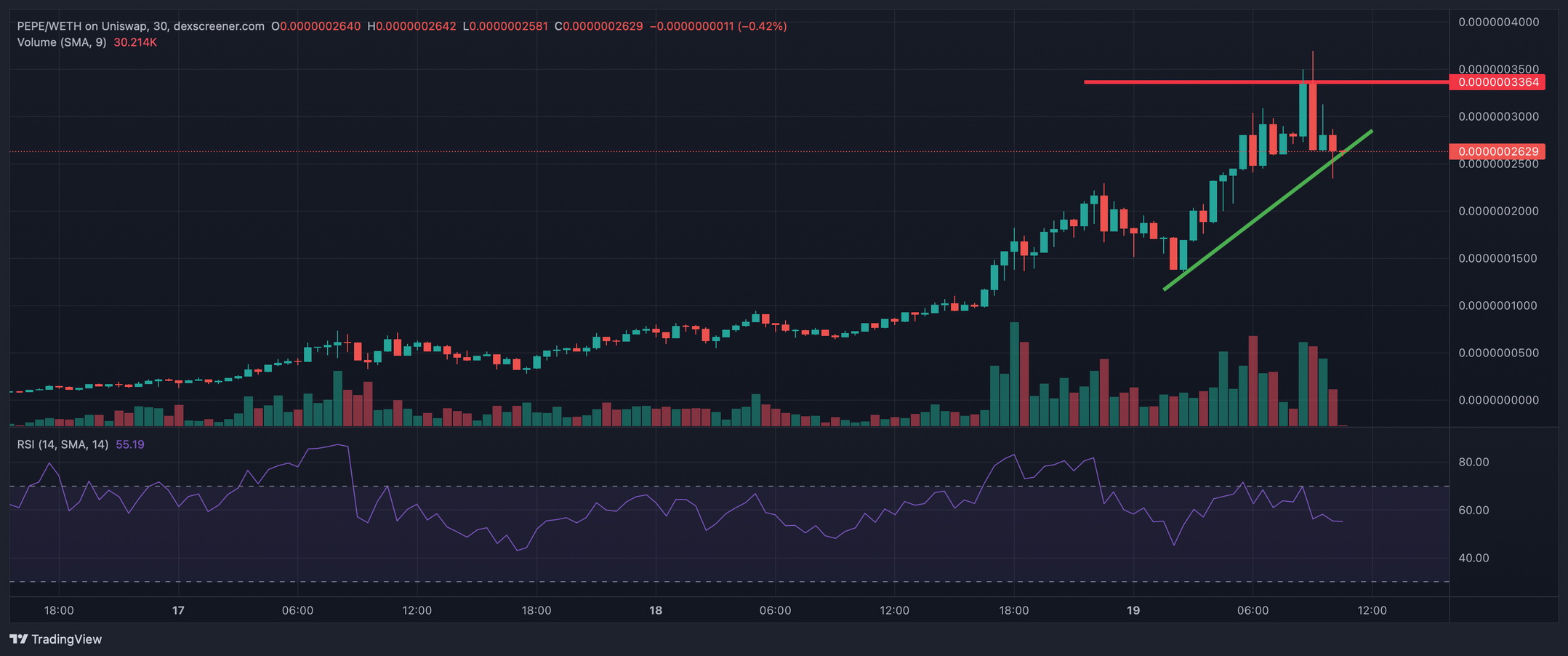
Task: Click the TradingView logo
Action: (56, 639)
